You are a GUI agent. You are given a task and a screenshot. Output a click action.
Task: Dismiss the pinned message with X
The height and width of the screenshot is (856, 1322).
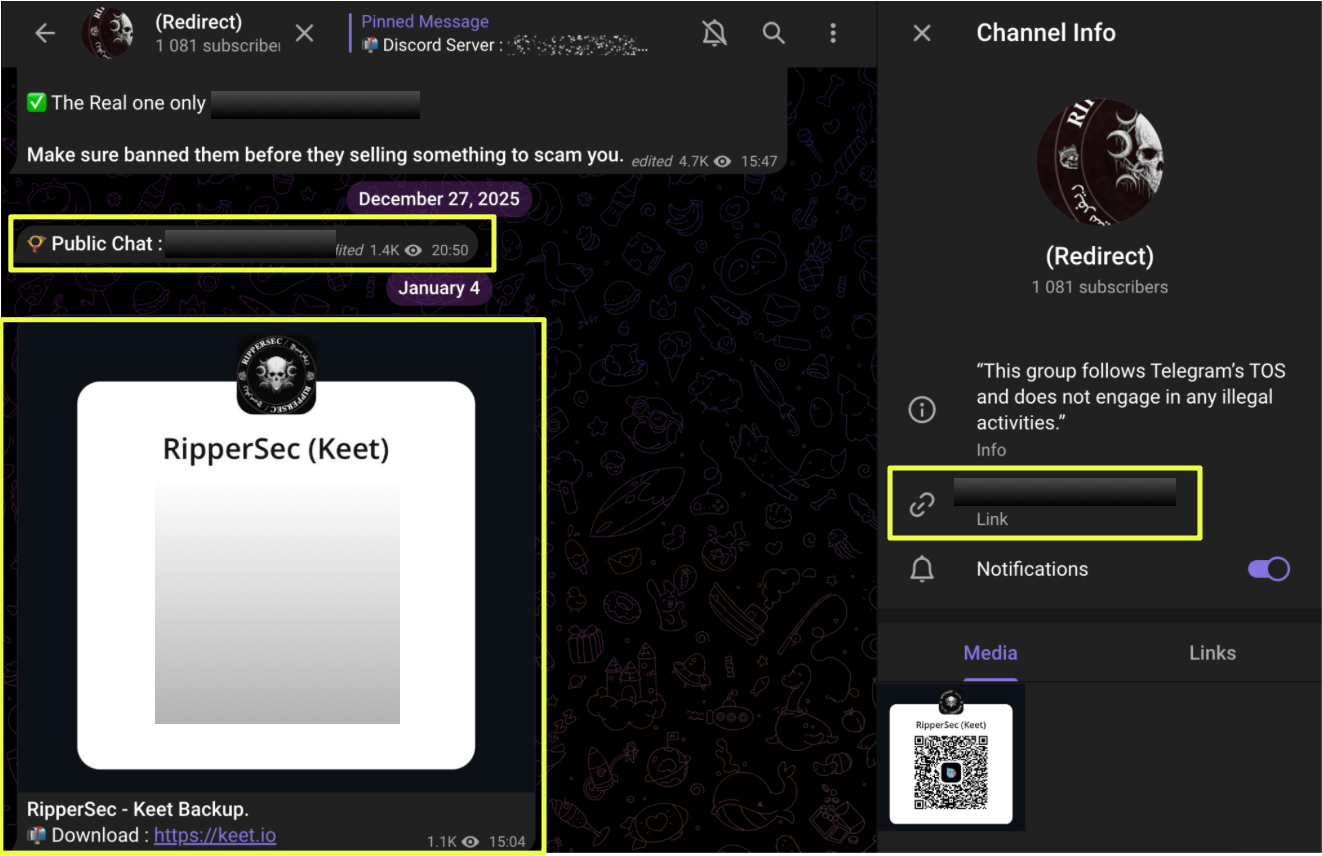click(x=305, y=33)
